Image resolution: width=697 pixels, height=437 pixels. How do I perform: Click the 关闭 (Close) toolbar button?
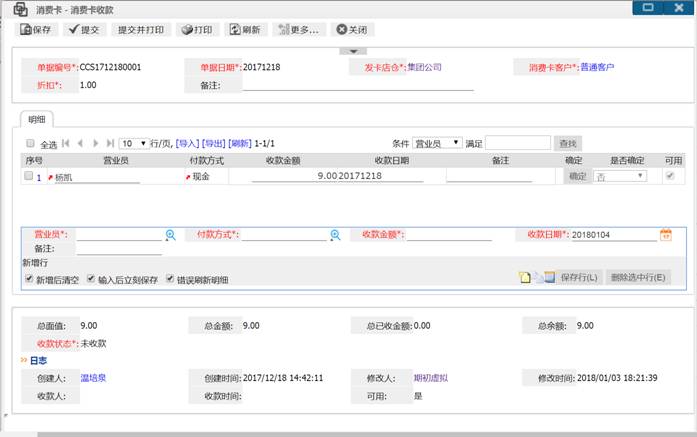coord(353,29)
